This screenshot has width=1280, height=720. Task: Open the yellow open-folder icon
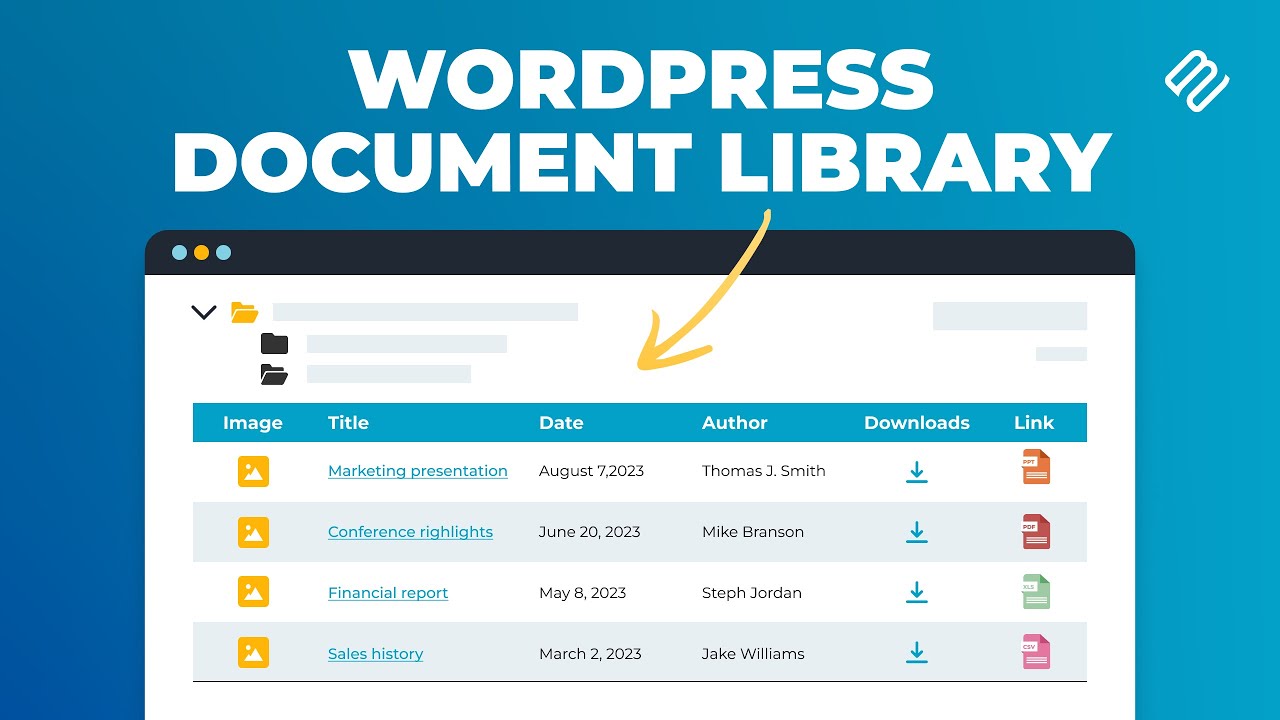click(x=245, y=312)
